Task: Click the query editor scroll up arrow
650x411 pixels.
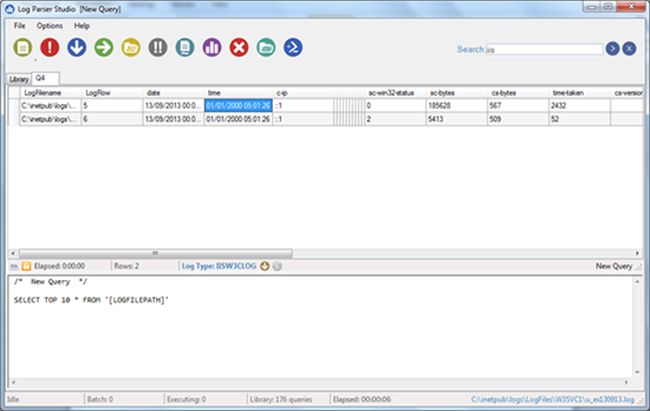Action: coord(637,282)
